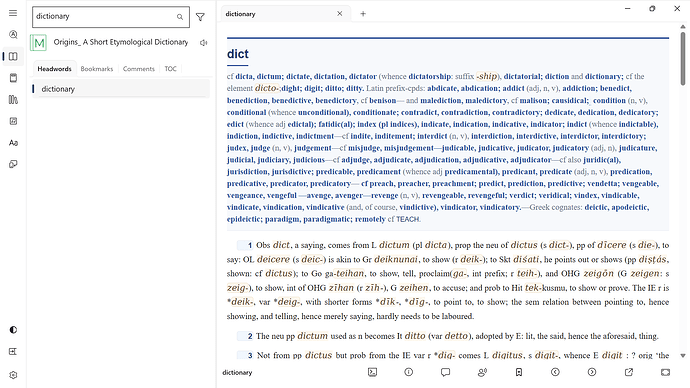This screenshot has height=388, width=690.
Task: Click paragraph number 3 marker
Action: pyautogui.click(x=245, y=355)
